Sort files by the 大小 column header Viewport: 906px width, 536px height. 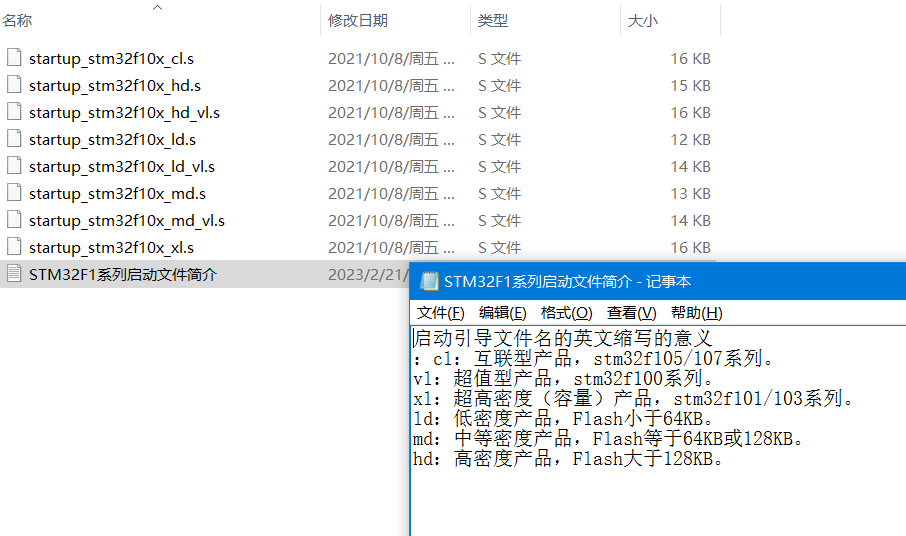tap(643, 21)
